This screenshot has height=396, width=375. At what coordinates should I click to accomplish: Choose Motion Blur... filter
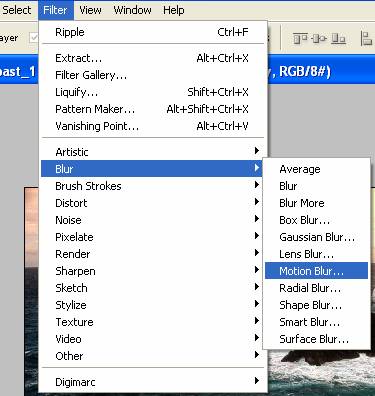[317, 271]
